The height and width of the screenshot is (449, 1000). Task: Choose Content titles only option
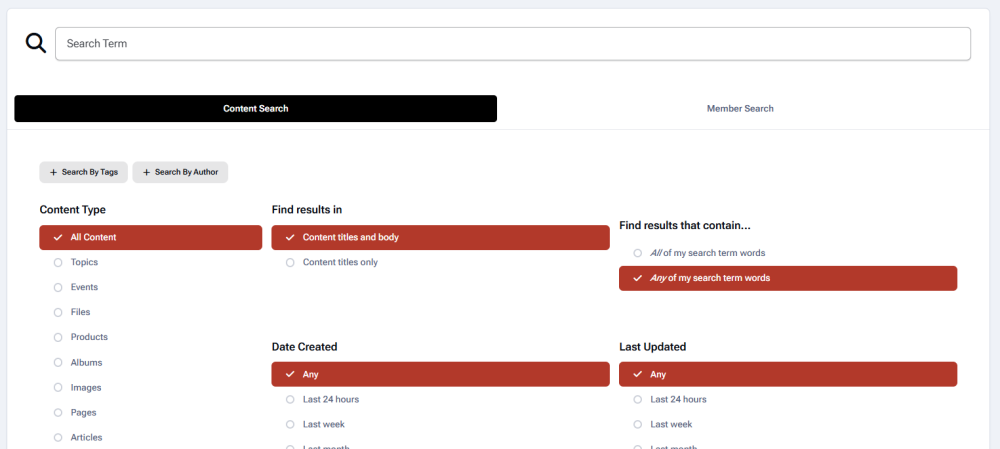click(x=340, y=262)
